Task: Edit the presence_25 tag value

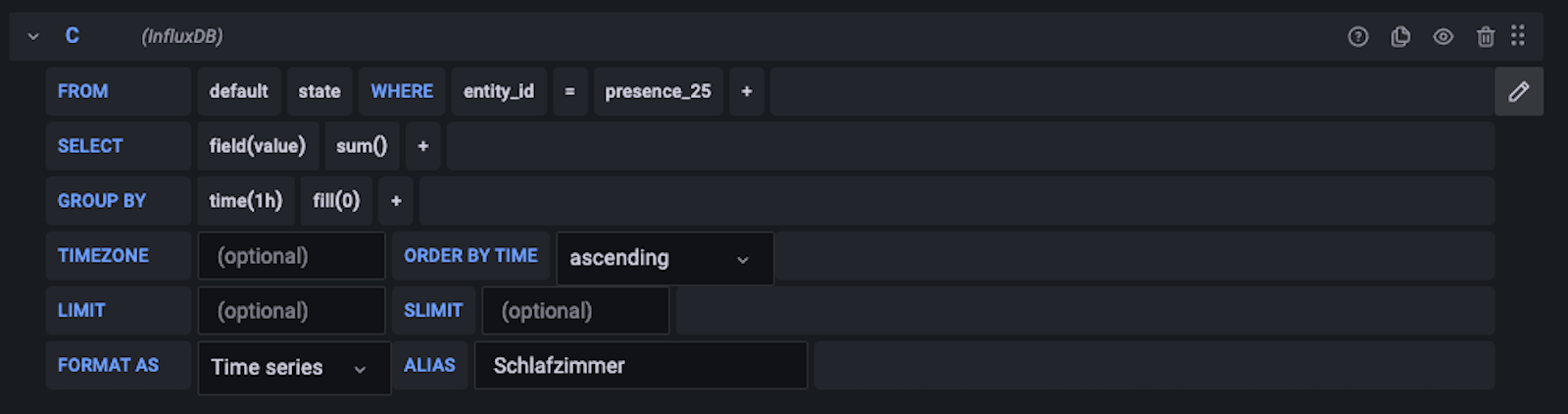Action: [x=658, y=91]
